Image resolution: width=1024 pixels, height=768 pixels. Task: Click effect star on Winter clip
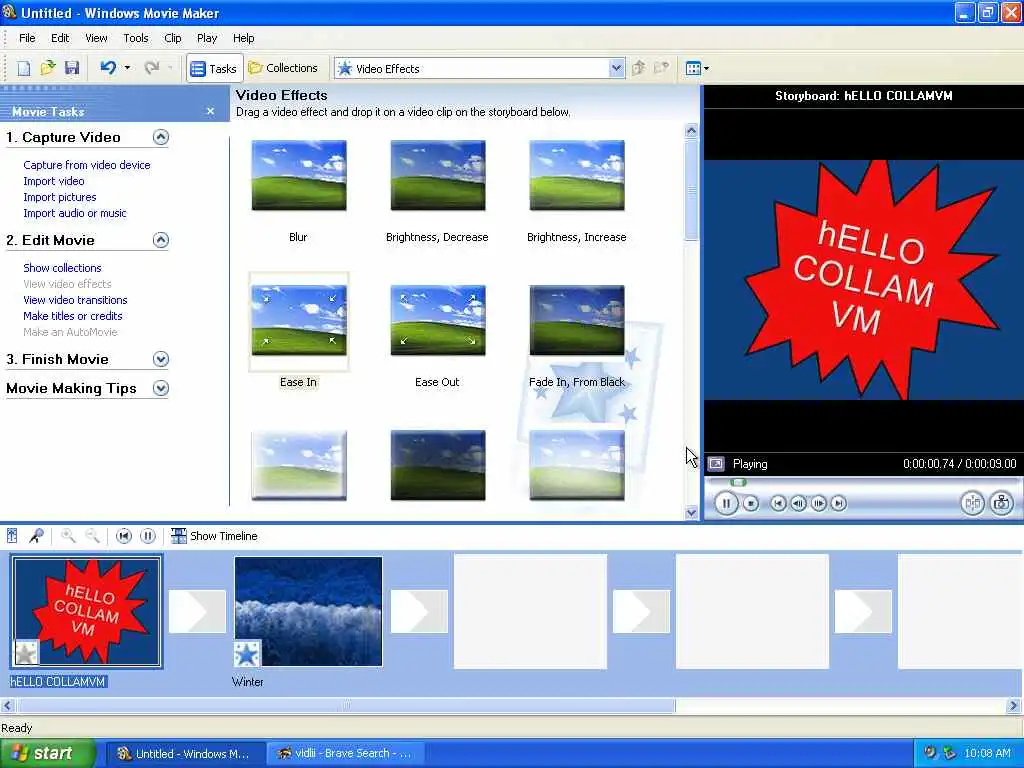pyautogui.click(x=247, y=653)
